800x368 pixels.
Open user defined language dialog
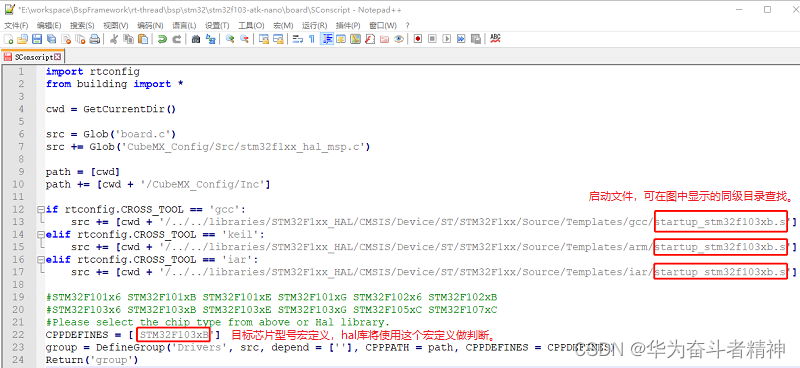coord(341,39)
